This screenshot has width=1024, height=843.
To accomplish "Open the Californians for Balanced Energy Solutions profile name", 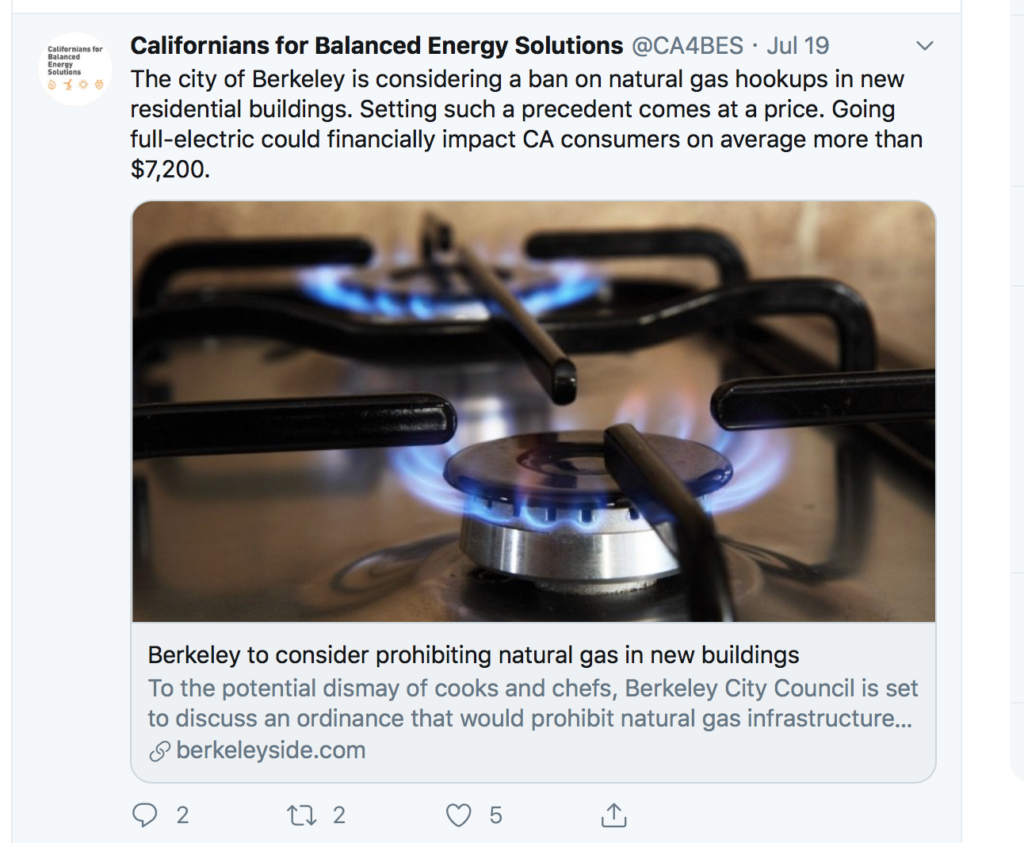I will coord(376,46).
